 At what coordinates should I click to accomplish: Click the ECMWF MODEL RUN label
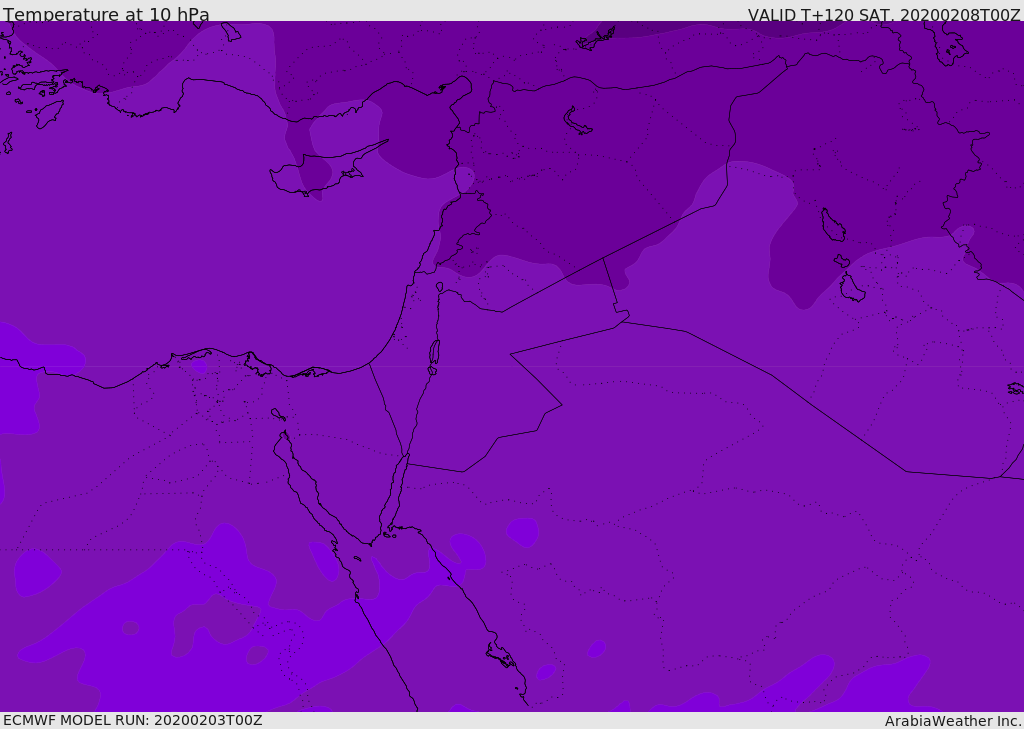click(x=132, y=720)
